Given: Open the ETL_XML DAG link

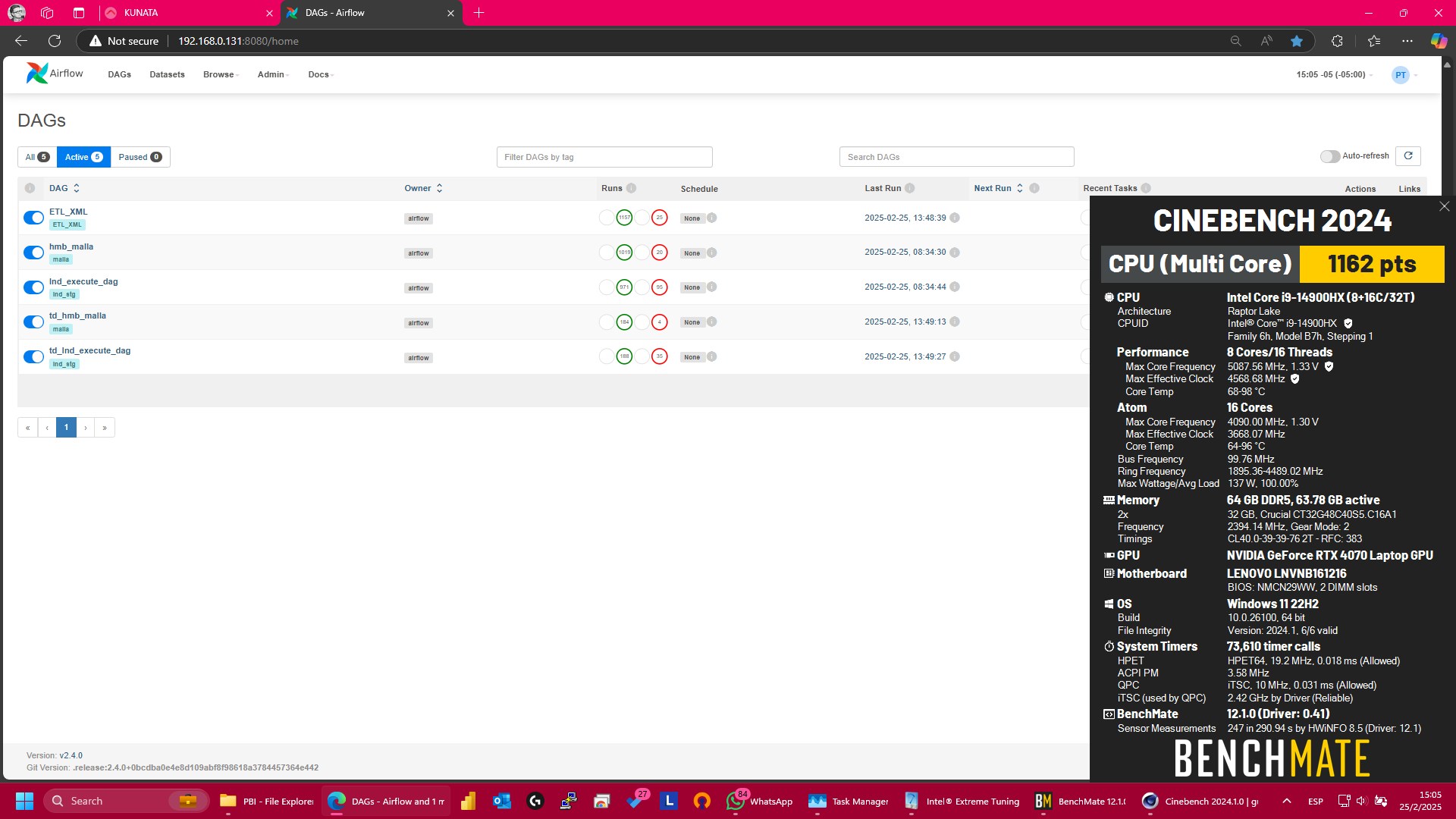Looking at the screenshot, I should pos(68,212).
